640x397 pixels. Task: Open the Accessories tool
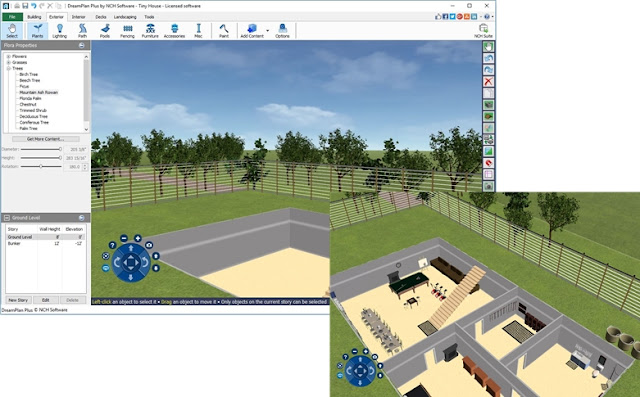pyautogui.click(x=174, y=31)
